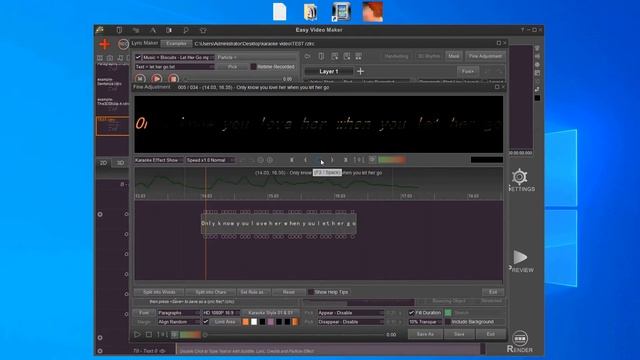This screenshot has height=360, width=640.
Task: Open the Paragraphs dropdown
Action: tap(178, 313)
